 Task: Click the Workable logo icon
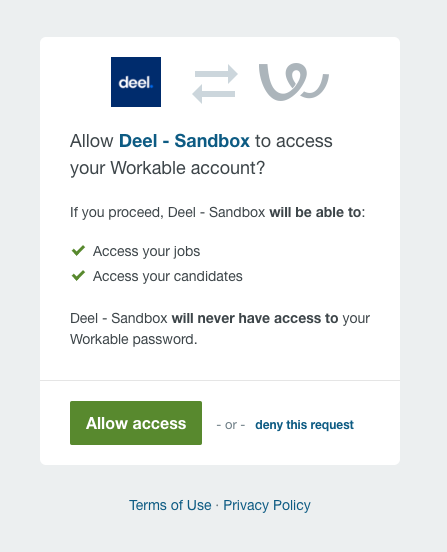pyautogui.click(x=294, y=82)
